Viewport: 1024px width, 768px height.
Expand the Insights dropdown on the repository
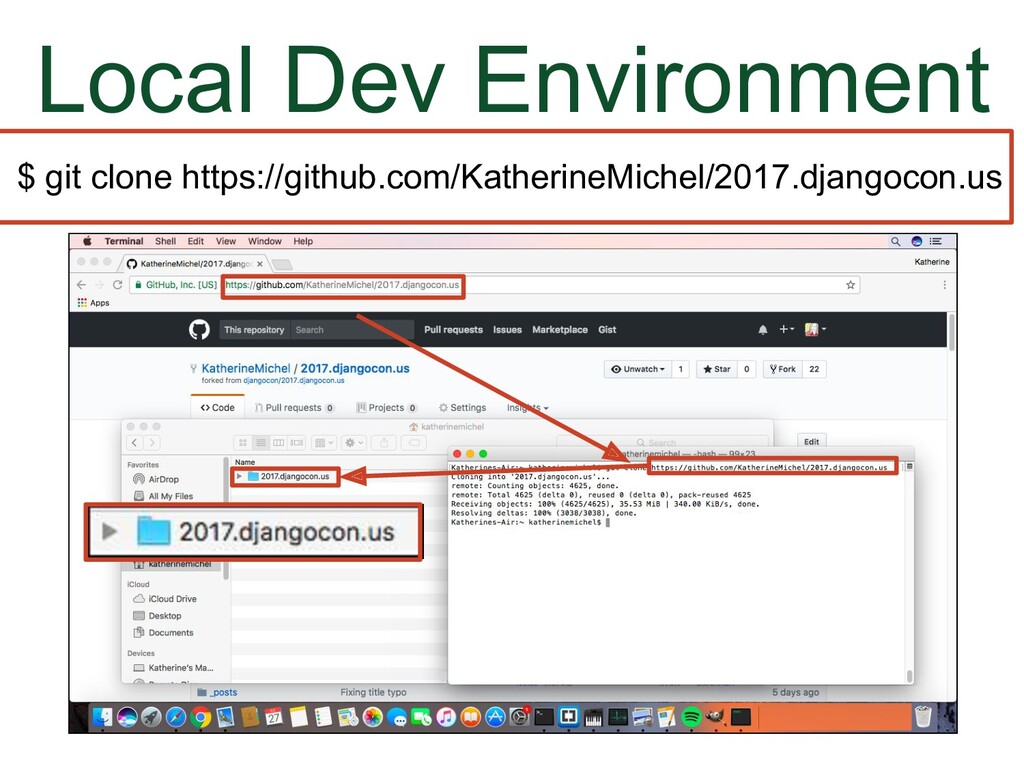click(527, 408)
